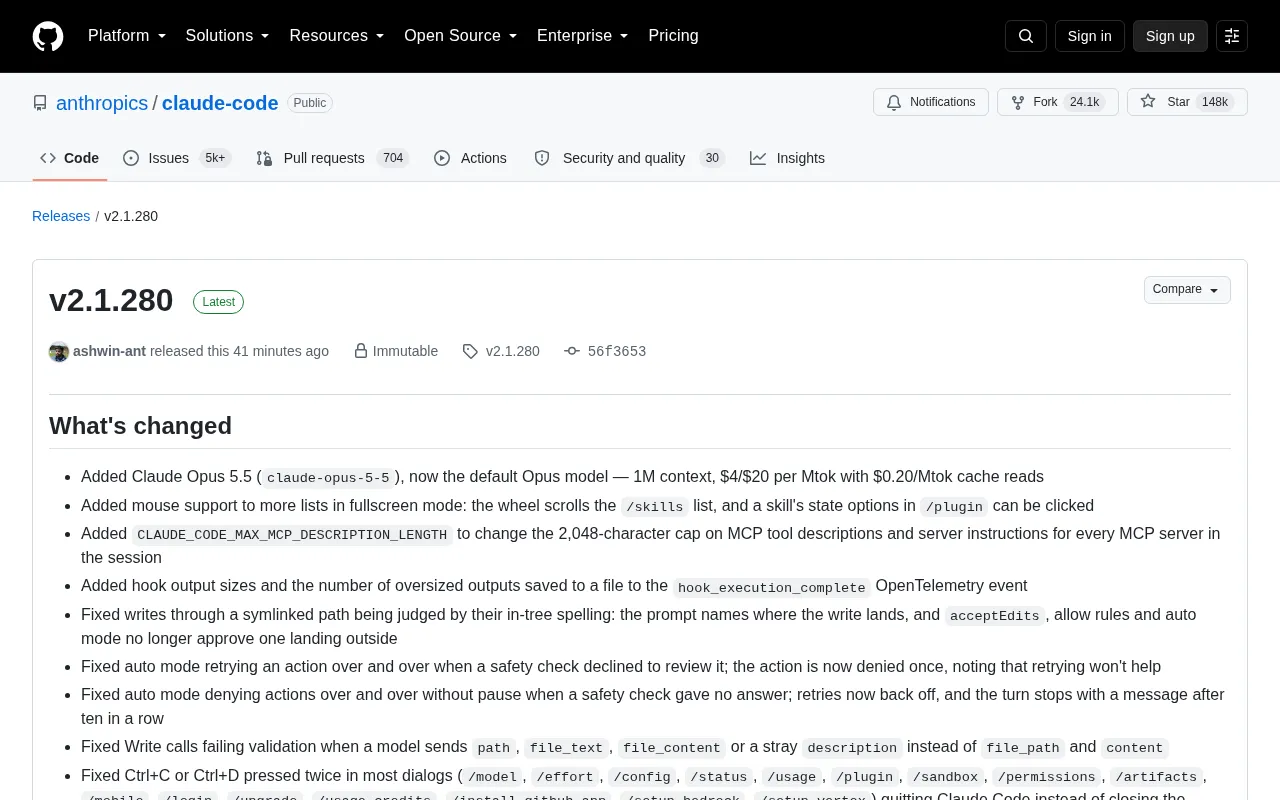Click the claude-opus-5-5 code text
The width and height of the screenshot is (1280, 800).
(x=328, y=478)
